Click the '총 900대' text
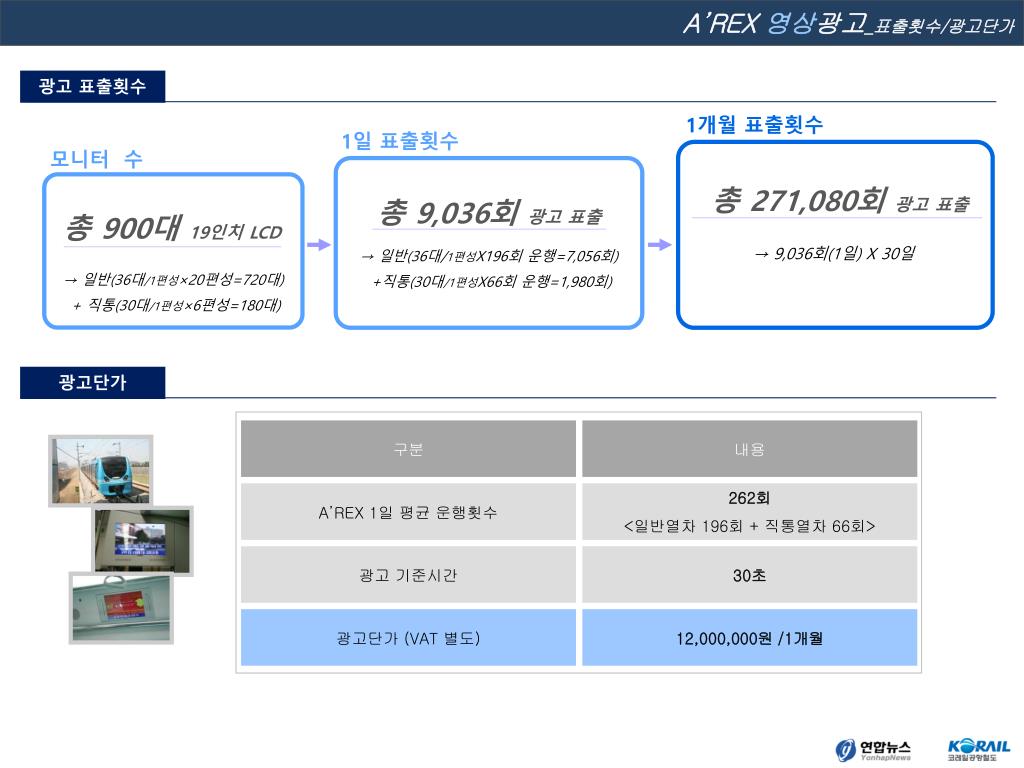 tap(123, 227)
